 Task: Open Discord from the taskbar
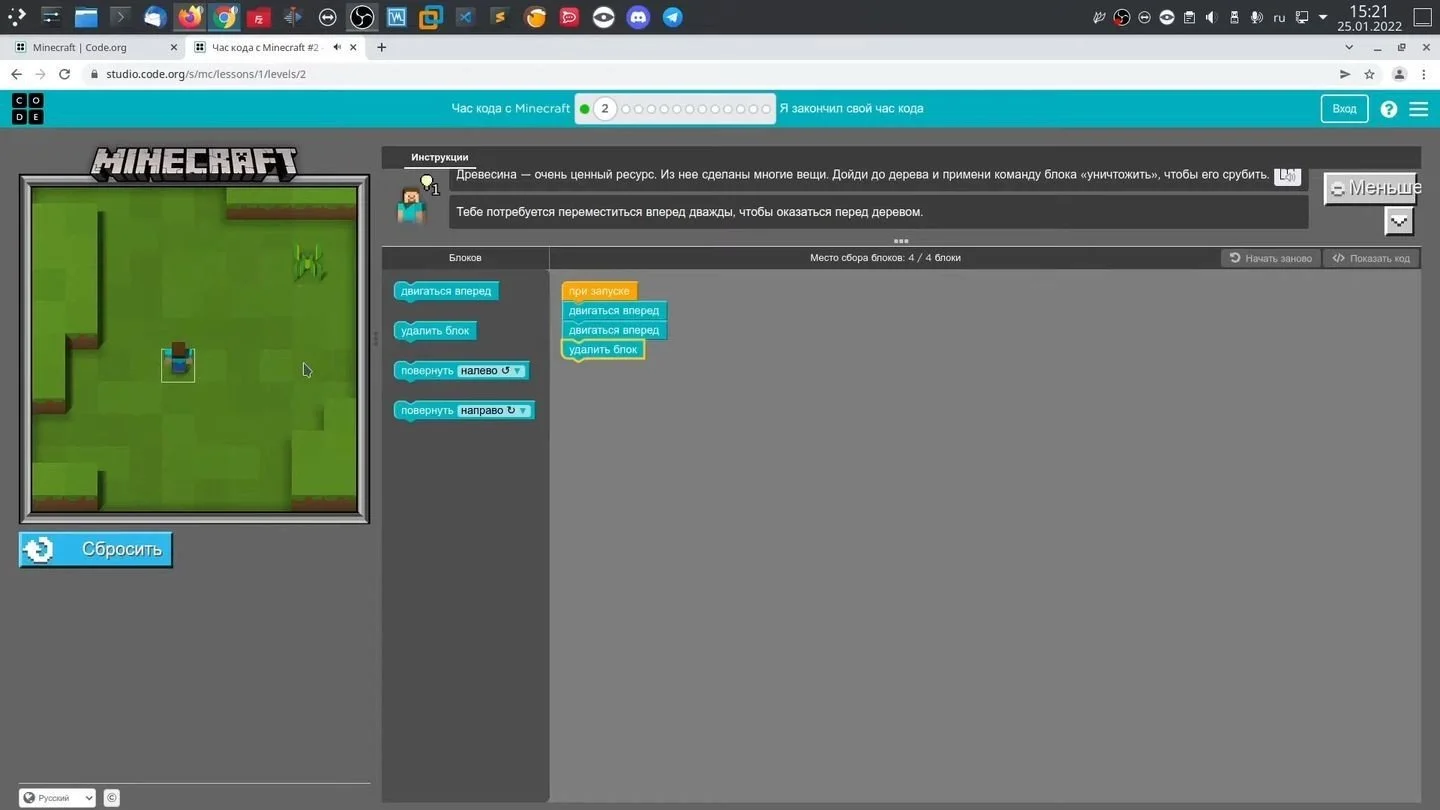click(x=638, y=17)
